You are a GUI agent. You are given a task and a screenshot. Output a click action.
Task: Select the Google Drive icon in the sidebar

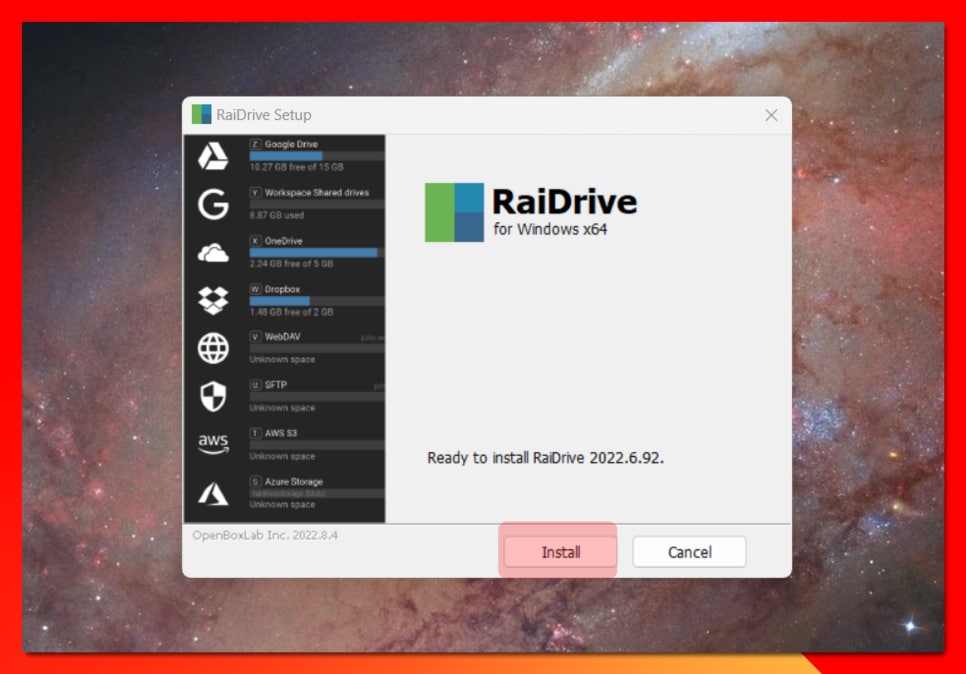click(x=213, y=156)
